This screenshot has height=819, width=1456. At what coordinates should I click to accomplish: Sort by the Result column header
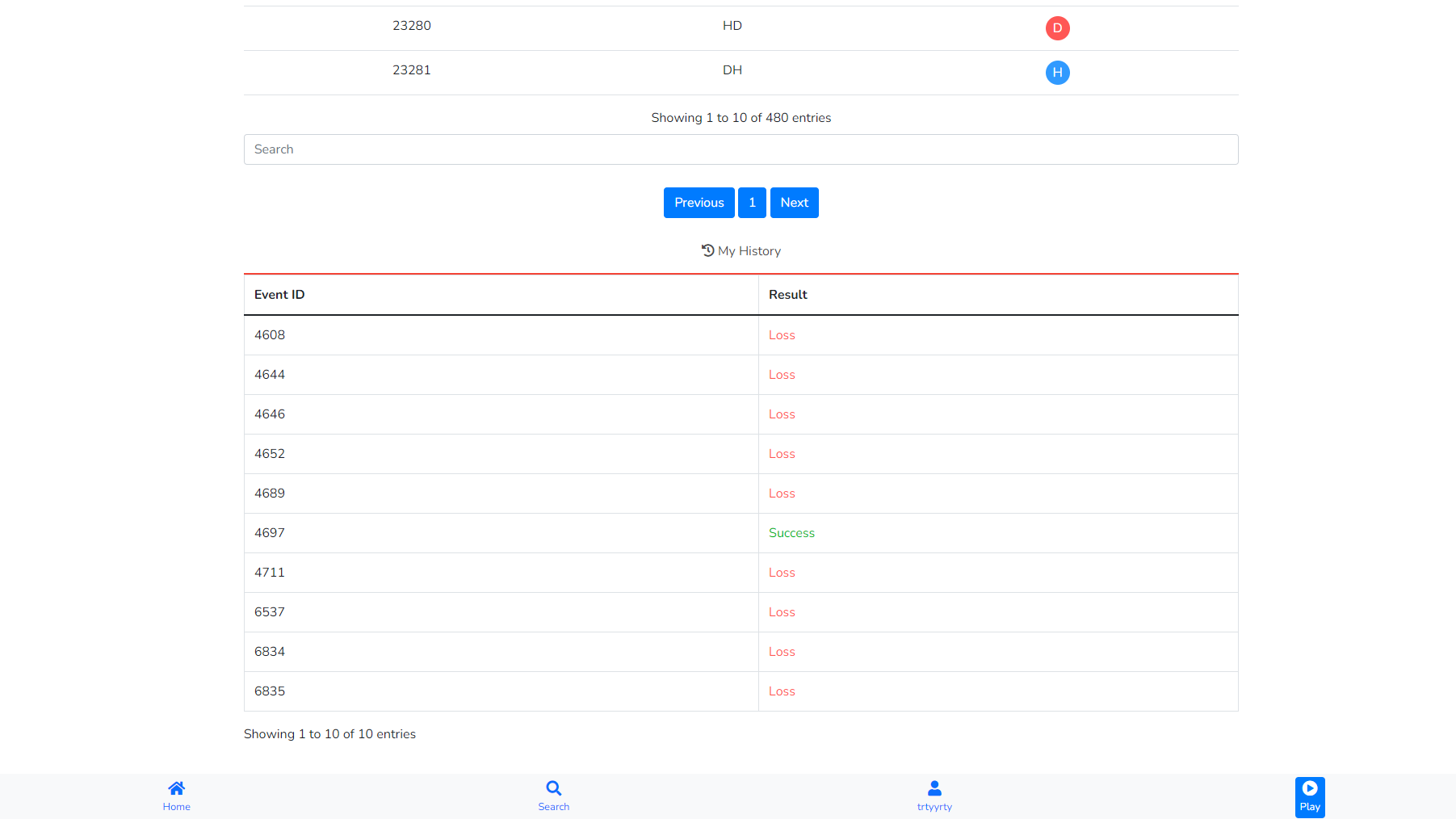click(x=788, y=294)
